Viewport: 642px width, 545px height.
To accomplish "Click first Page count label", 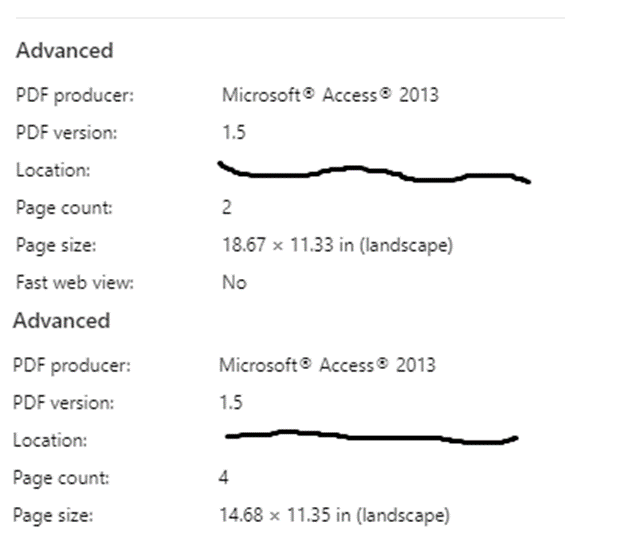I will pos(64,208).
